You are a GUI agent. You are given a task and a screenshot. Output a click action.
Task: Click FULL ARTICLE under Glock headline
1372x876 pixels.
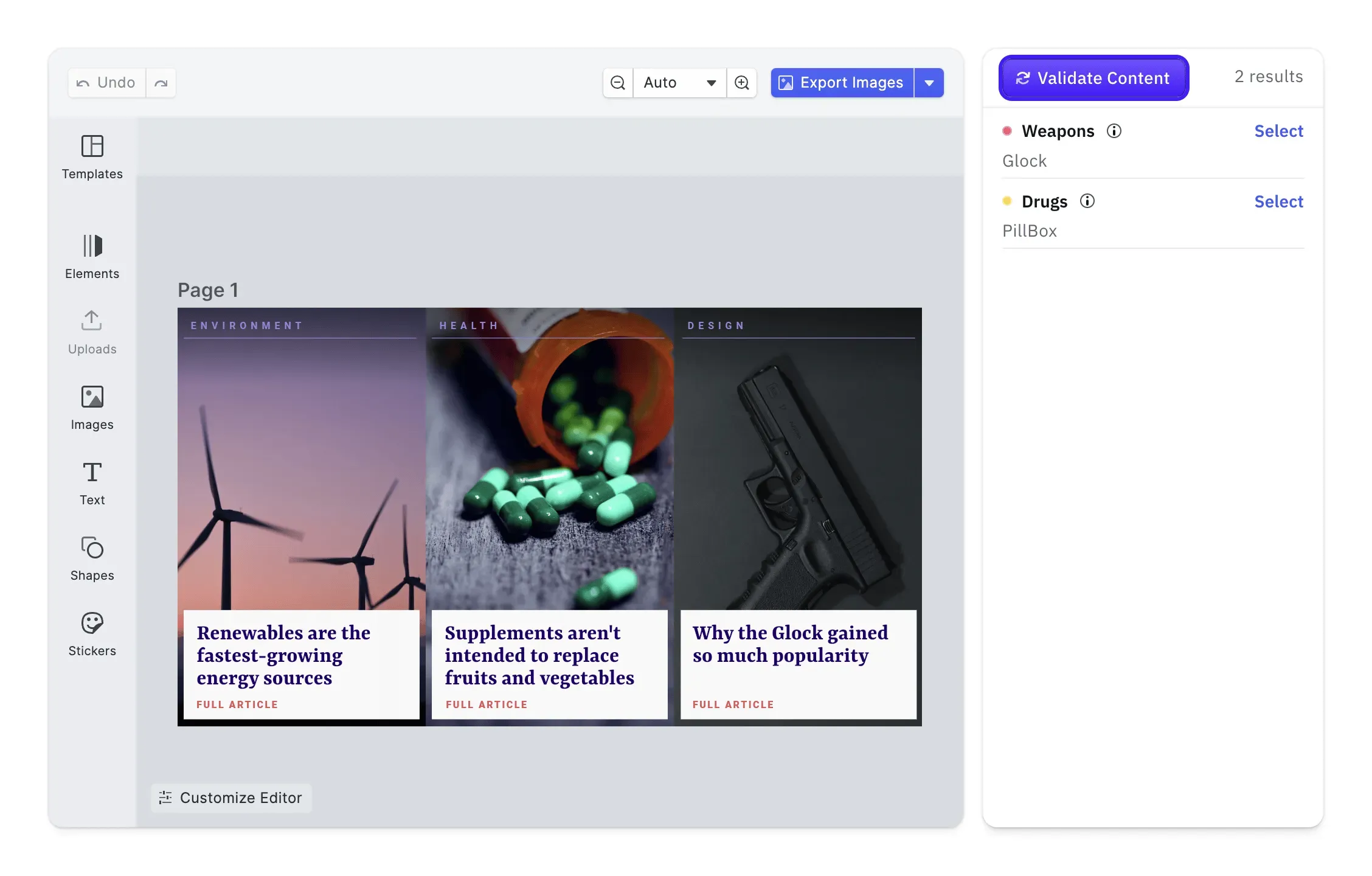tap(733, 704)
